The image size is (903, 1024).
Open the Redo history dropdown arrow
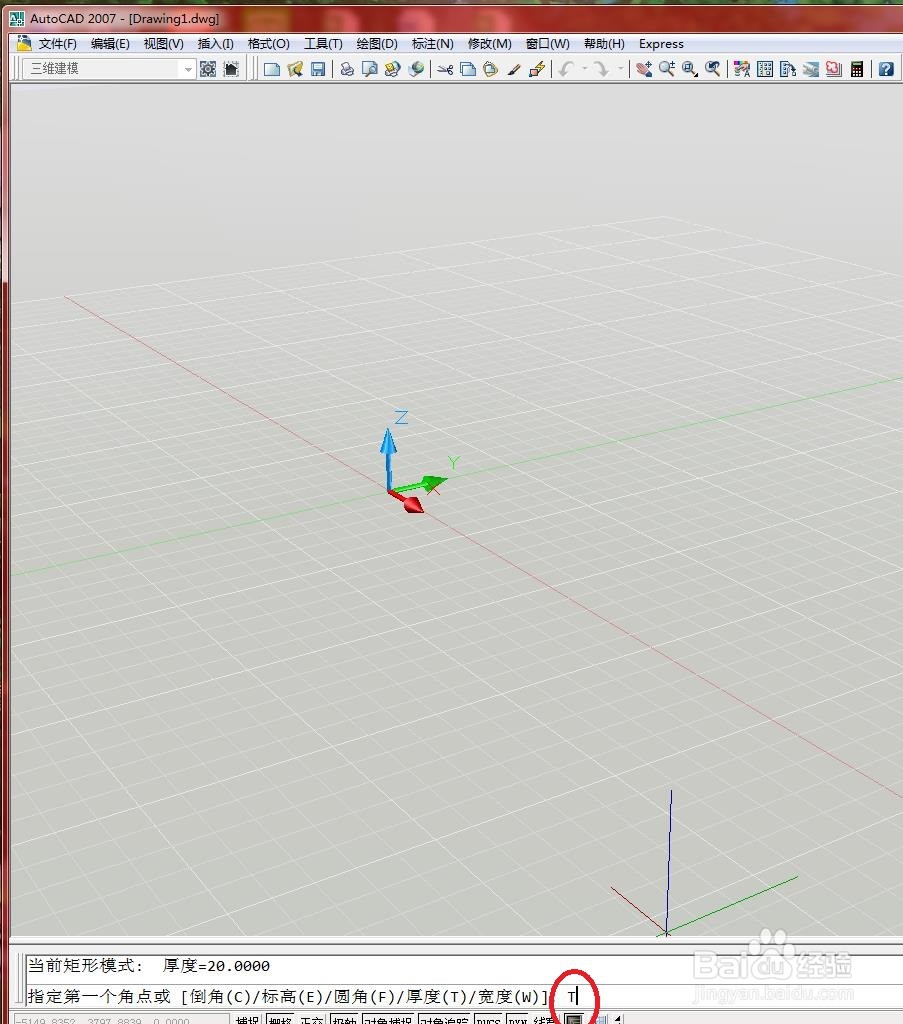coord(620,69)
